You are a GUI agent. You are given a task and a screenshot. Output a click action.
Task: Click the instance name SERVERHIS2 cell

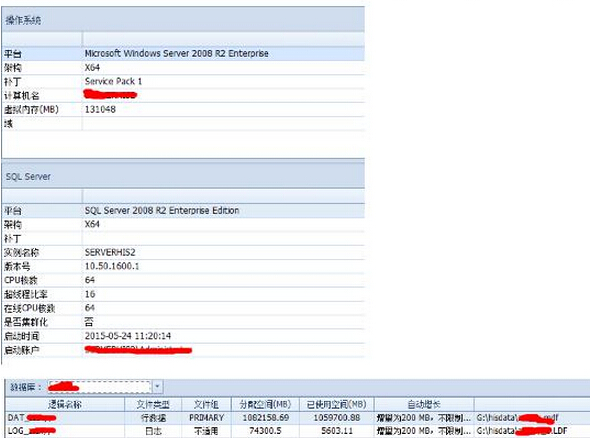(x=224, y=252)
